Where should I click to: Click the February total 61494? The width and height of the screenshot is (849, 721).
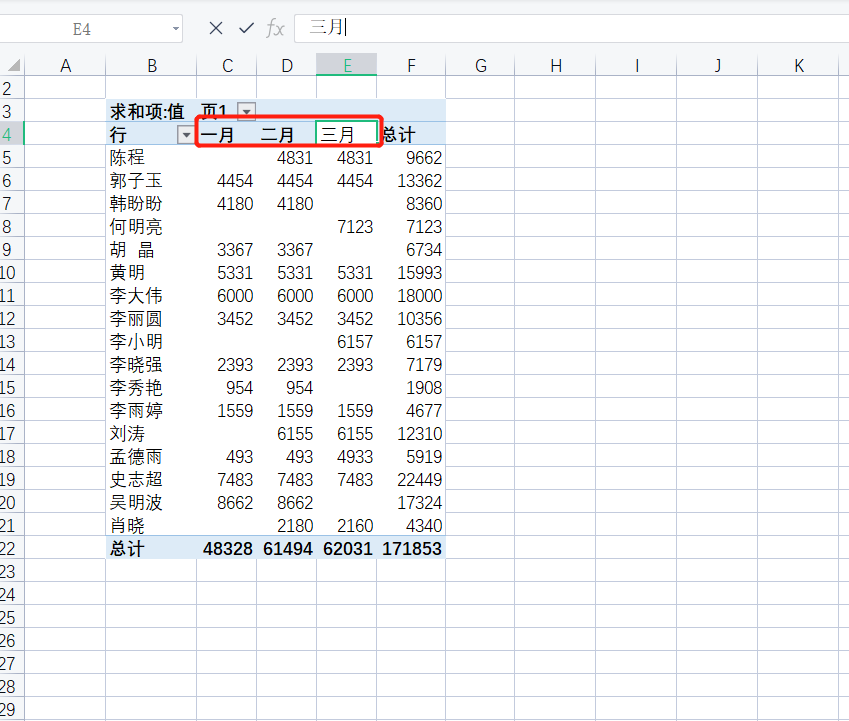pyautogui.click(x=288, y=548)
